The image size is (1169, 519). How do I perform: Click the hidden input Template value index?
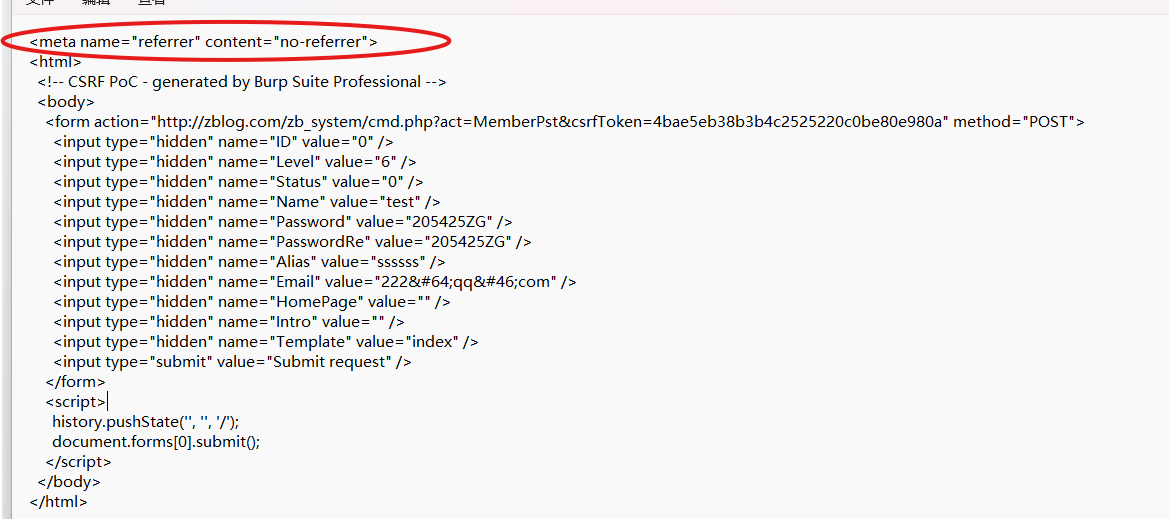pyautogui.click(x=265, y=342)
